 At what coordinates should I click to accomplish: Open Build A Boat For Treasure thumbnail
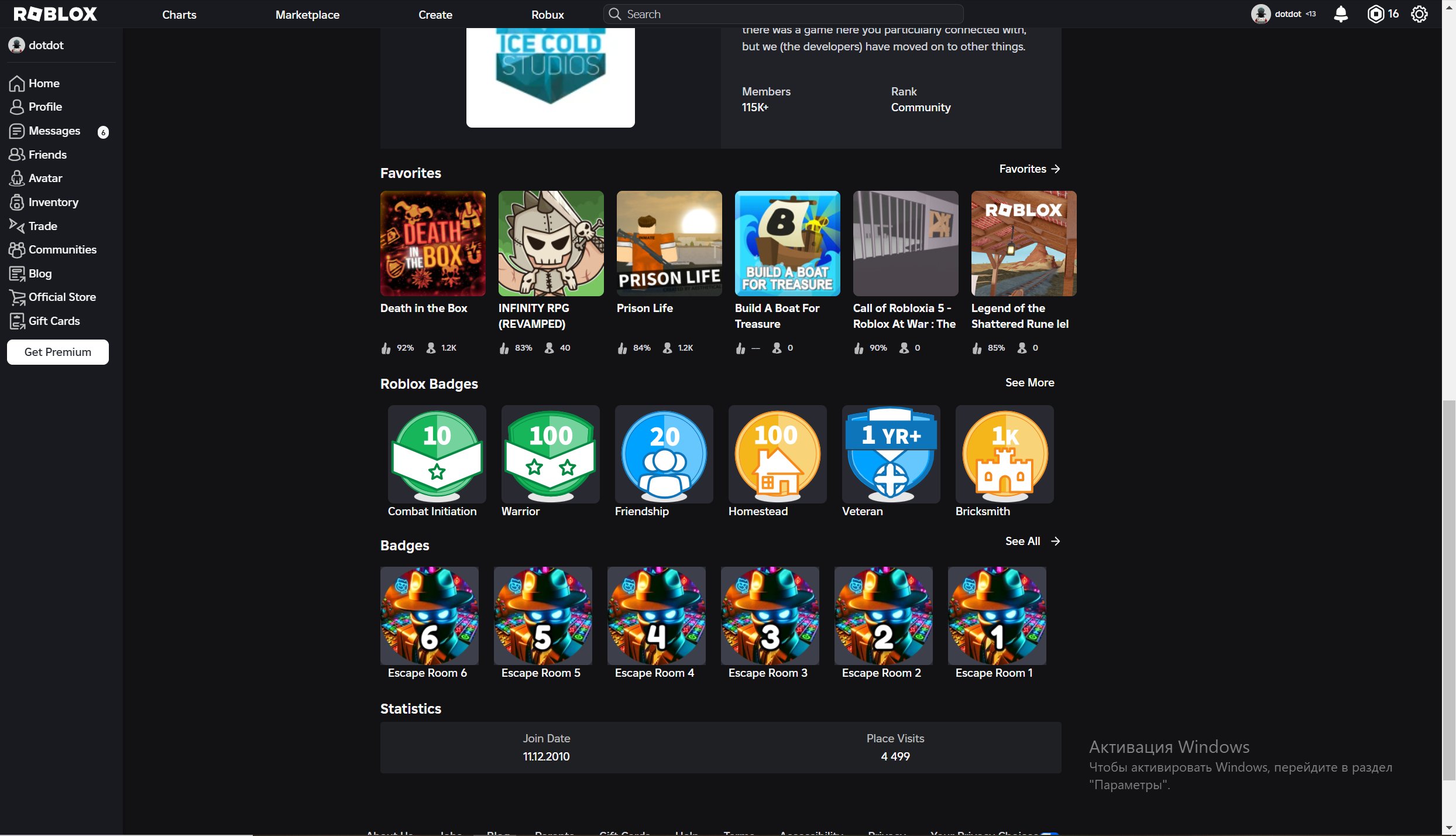(x=788, y=244)
